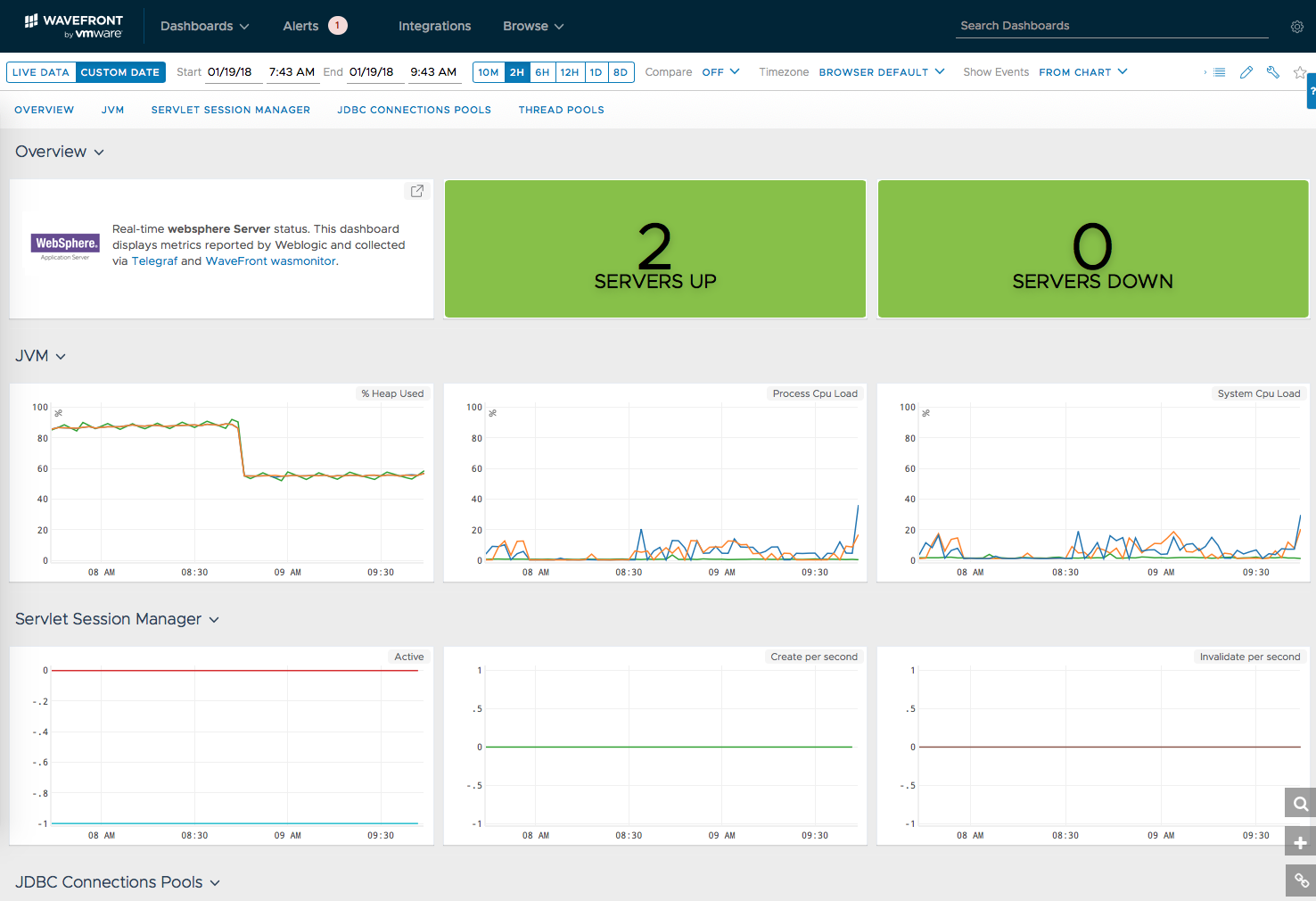Screen dimensions: 1316x901
Task: Select the 6H time range
Action: tap(542, 72)
